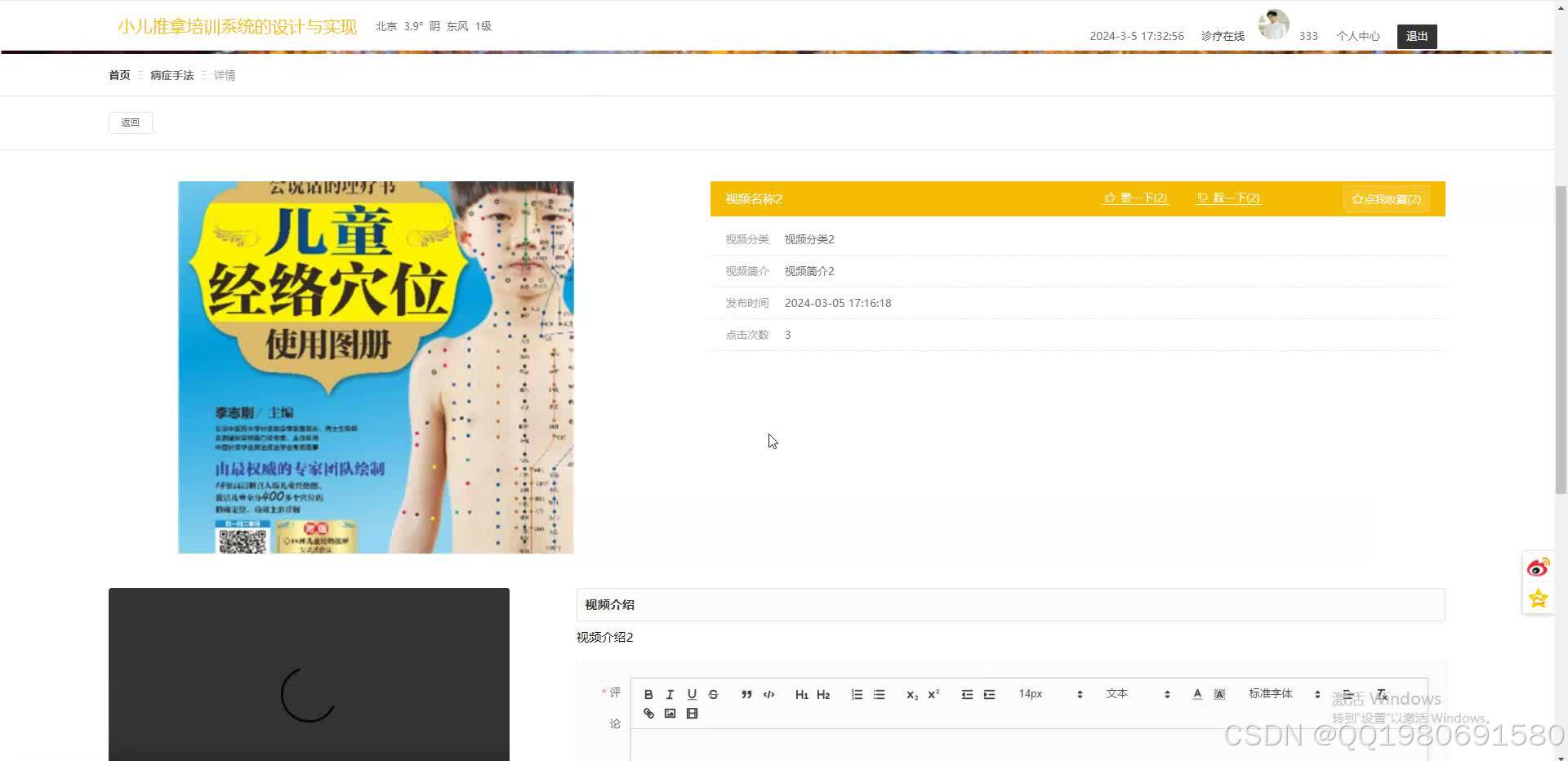The image size is (1568, 761).
Task: Toggle bold formatting in comment editor
Action: 648,693
